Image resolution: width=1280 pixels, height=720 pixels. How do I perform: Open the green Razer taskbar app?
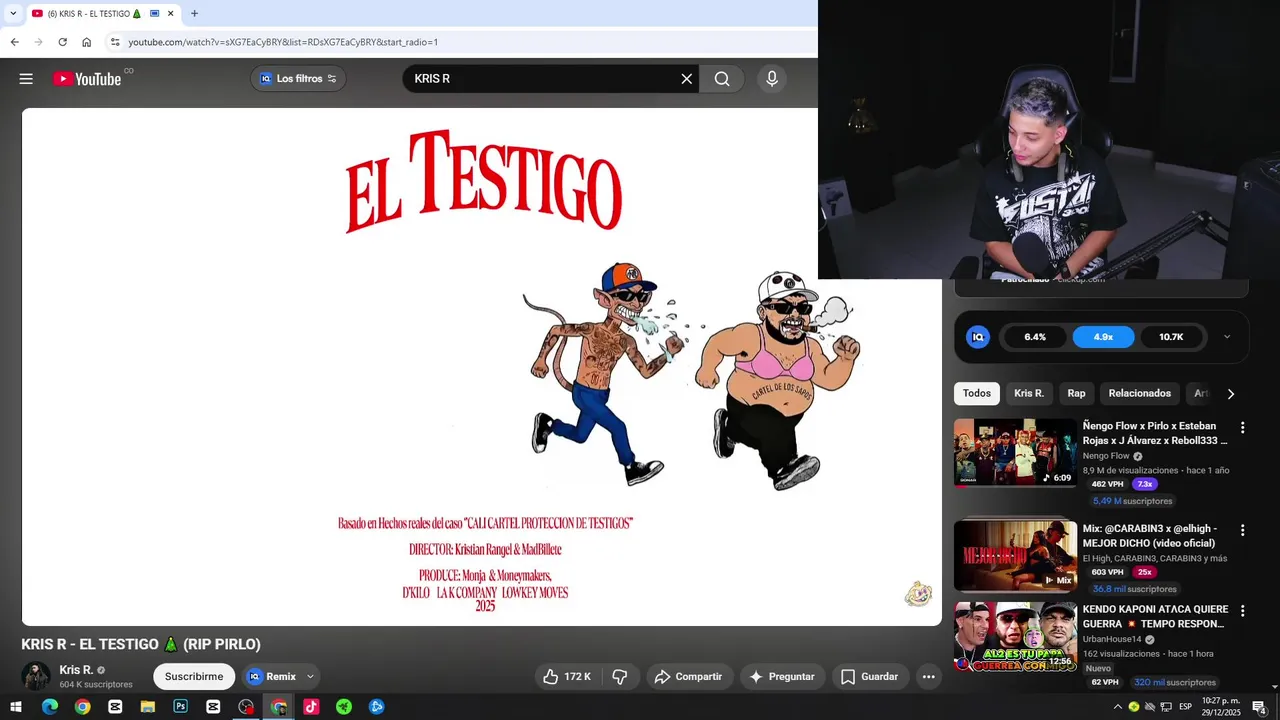click(x=344, y=707)
